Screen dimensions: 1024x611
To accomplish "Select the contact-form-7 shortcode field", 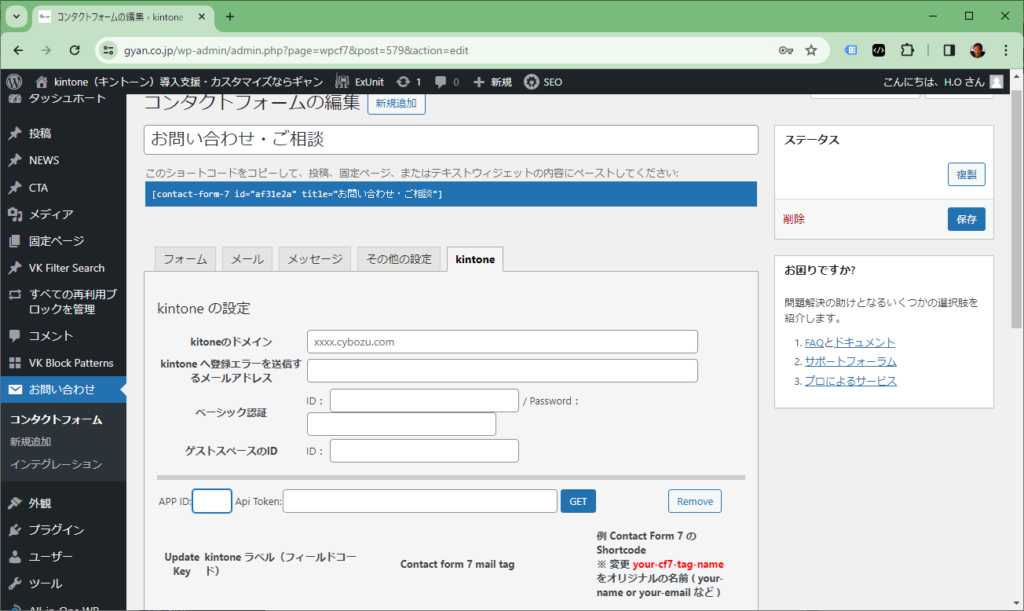I will (451, 194).
